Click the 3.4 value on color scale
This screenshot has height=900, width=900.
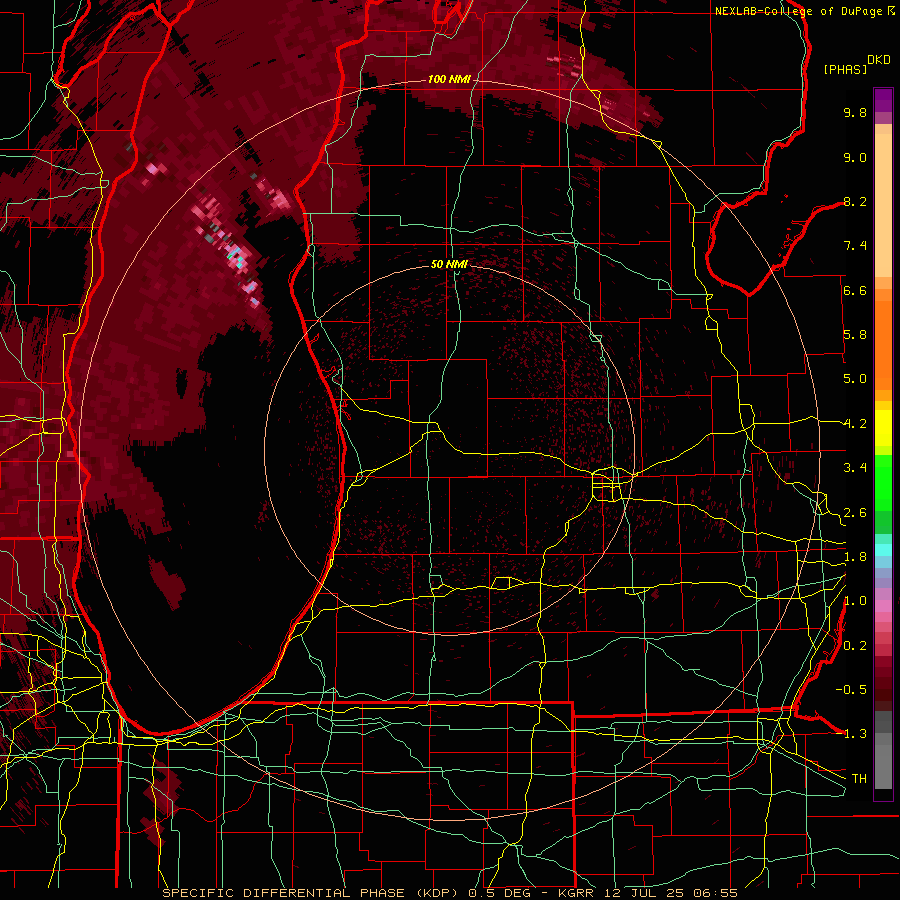[x=855, y=468]
